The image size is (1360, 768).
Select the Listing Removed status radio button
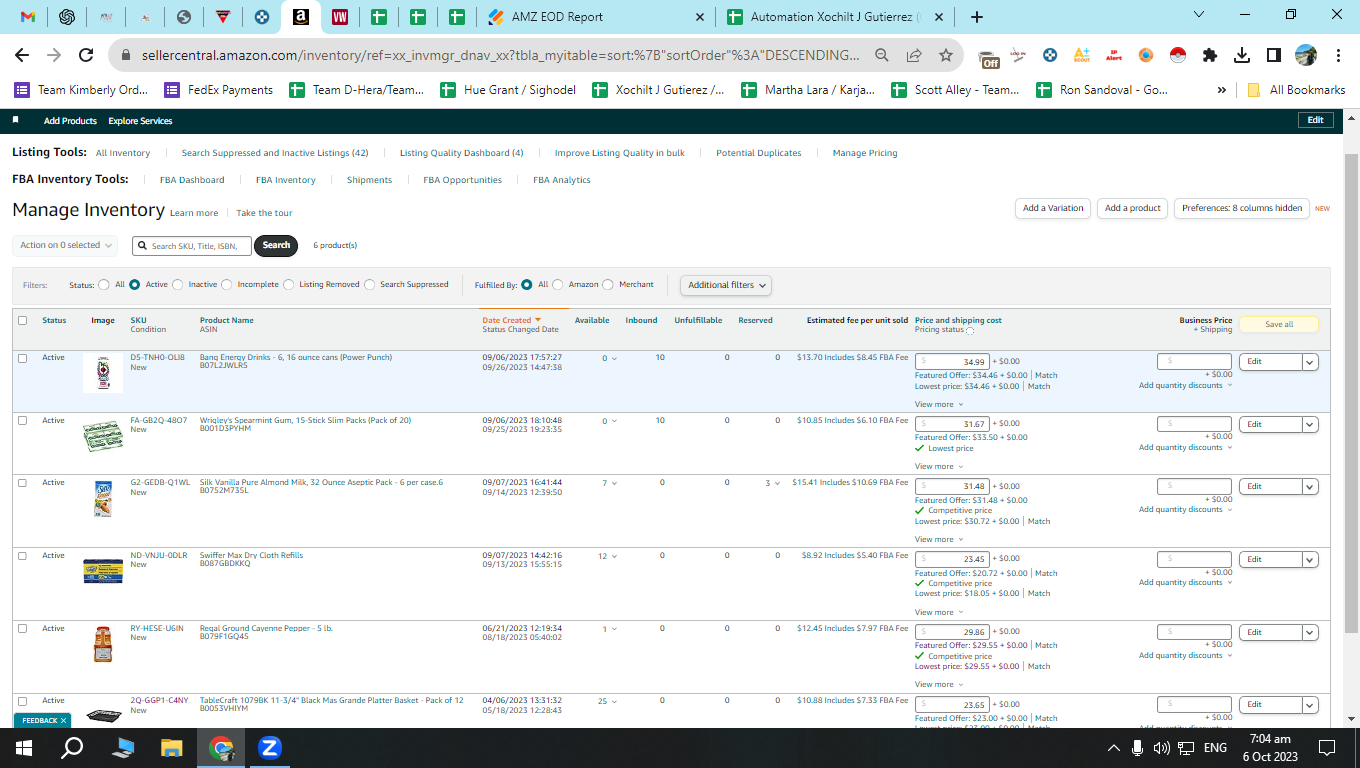tap(289, 285)
